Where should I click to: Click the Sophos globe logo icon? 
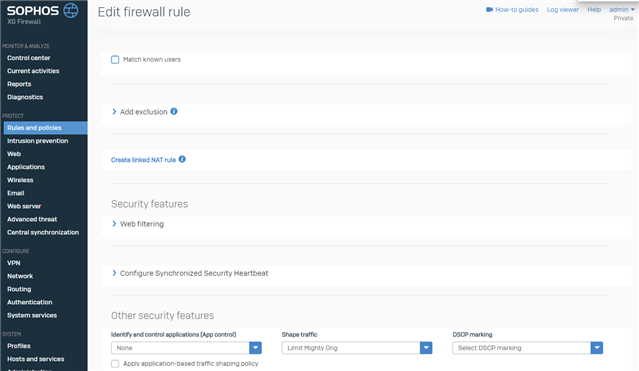click(x=71, y=11)
